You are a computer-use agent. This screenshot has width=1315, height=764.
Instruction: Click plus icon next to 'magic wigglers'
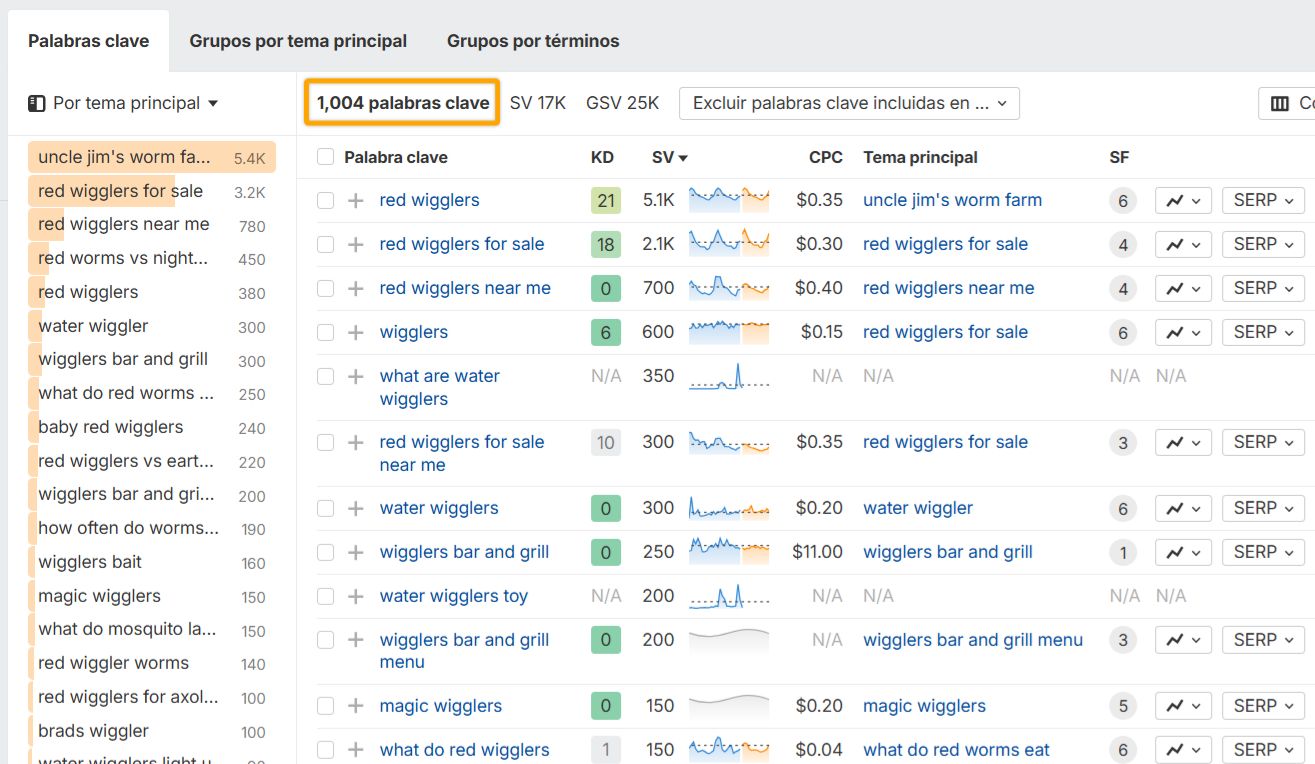(x=355, y=707)
